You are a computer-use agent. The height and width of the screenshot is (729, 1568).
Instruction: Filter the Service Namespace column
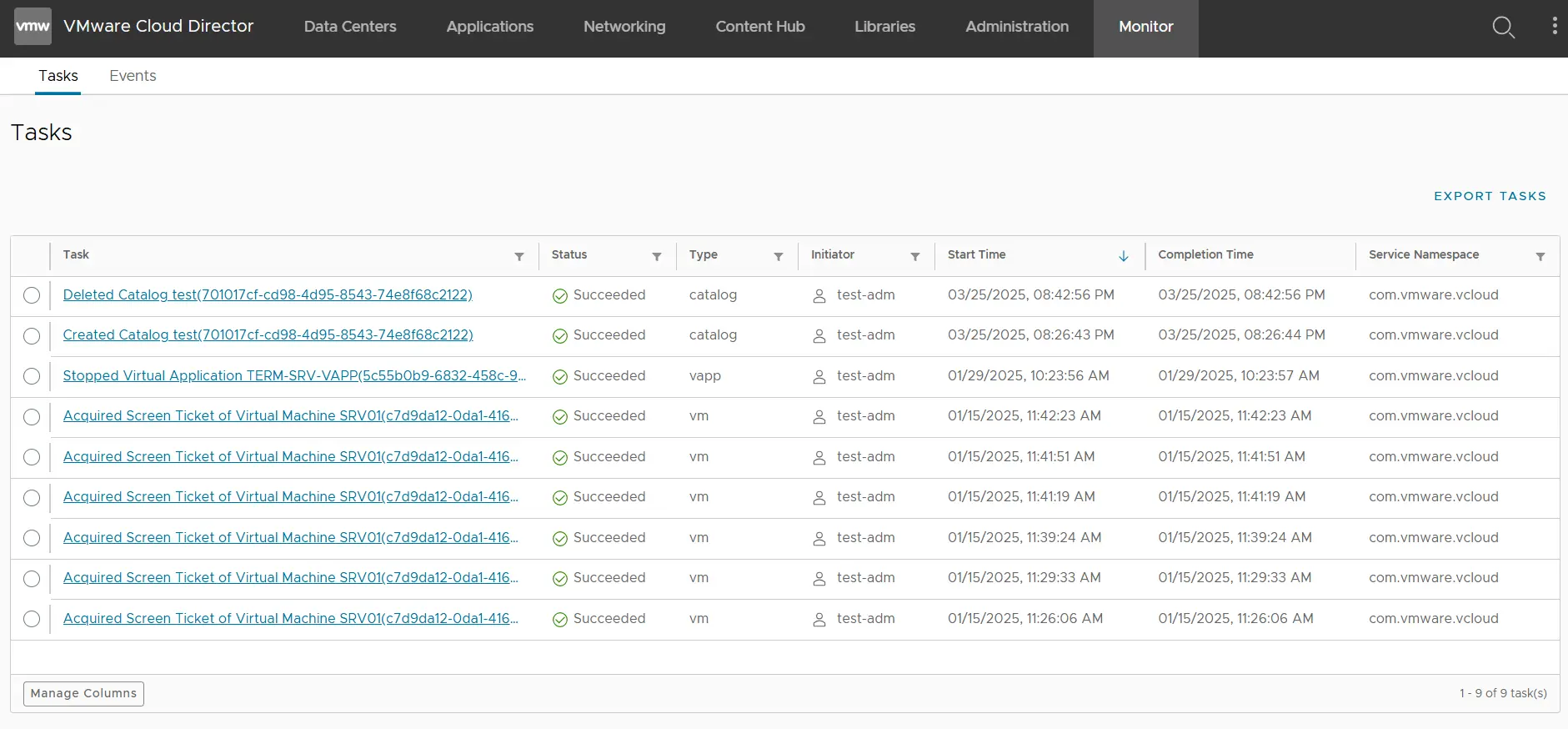point(1540,256)
